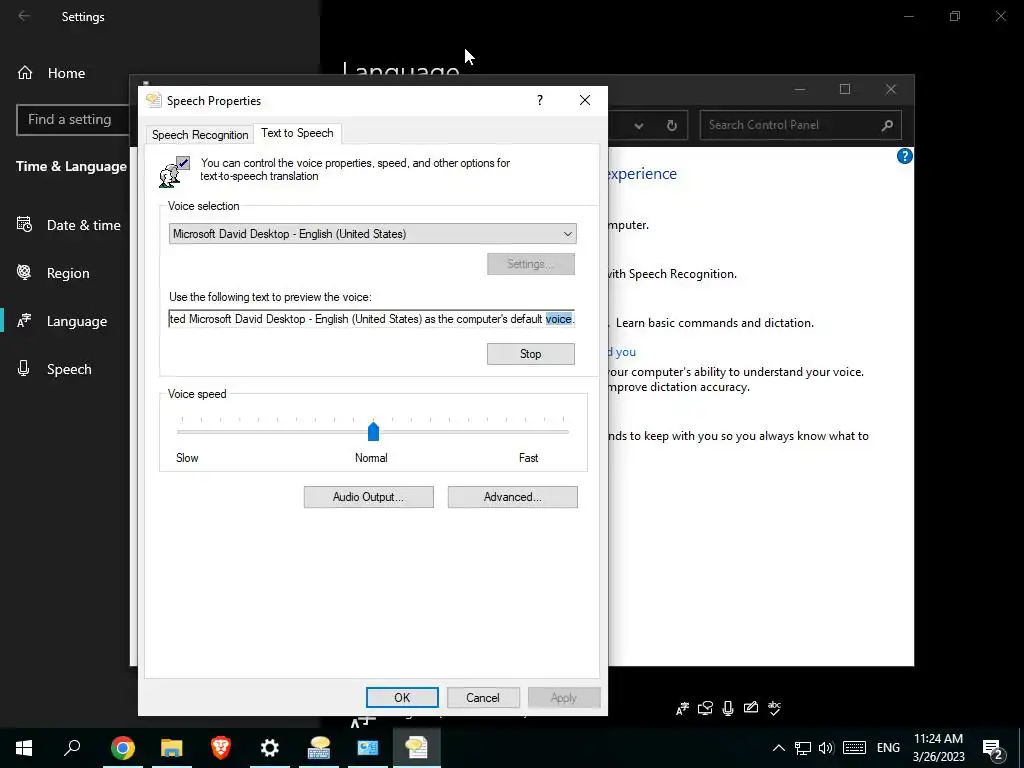Close the Speech Properties dialog
1024x768 pixels.
point(585,100)
